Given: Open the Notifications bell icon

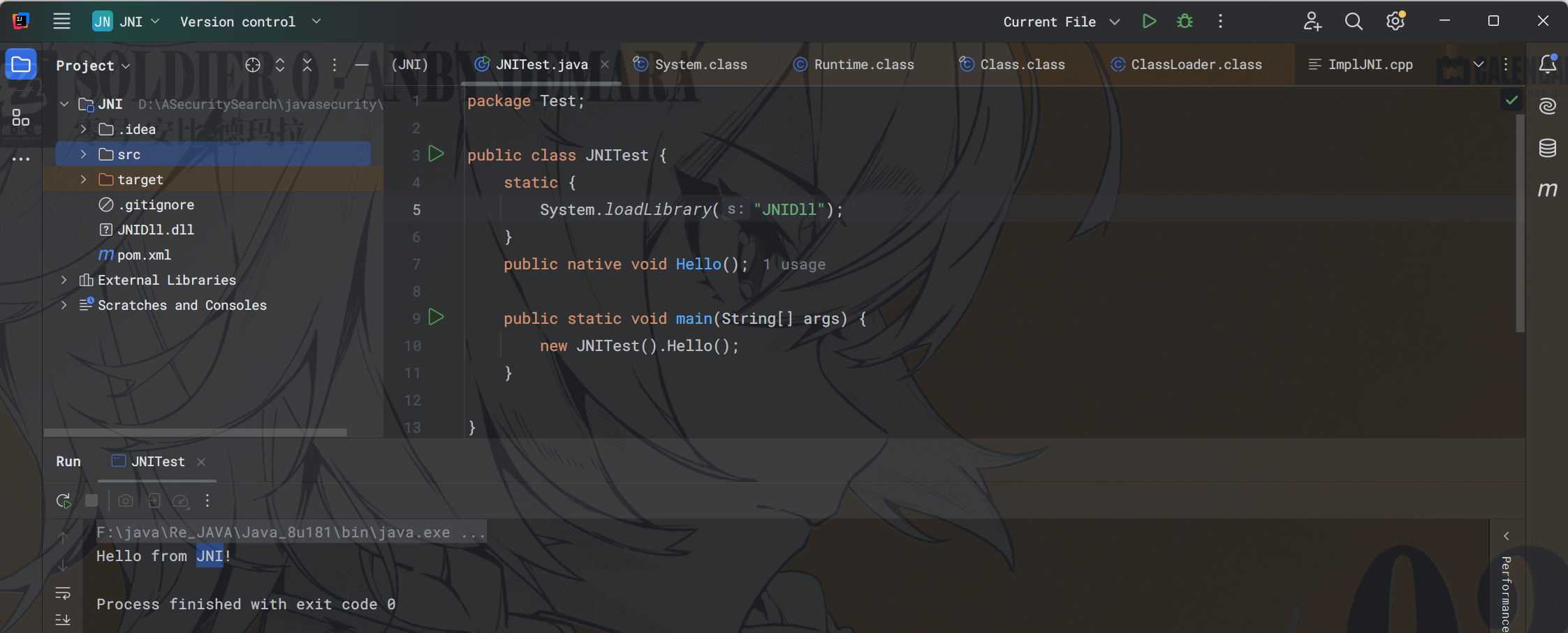Looking at the screenshot, I should tap(1548, 64).
